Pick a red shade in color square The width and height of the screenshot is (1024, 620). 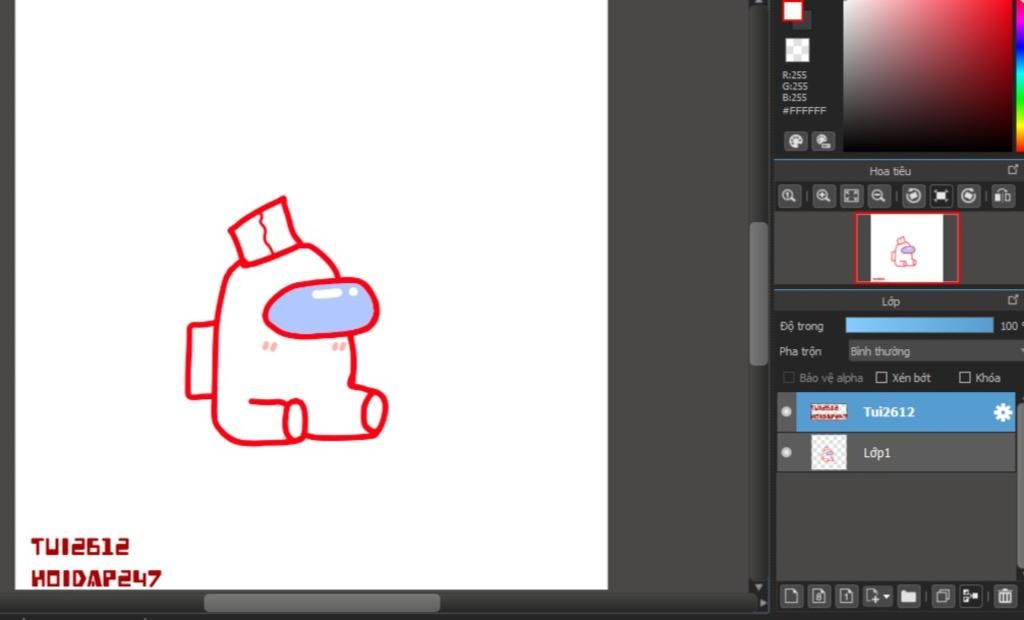click(928, 74)
